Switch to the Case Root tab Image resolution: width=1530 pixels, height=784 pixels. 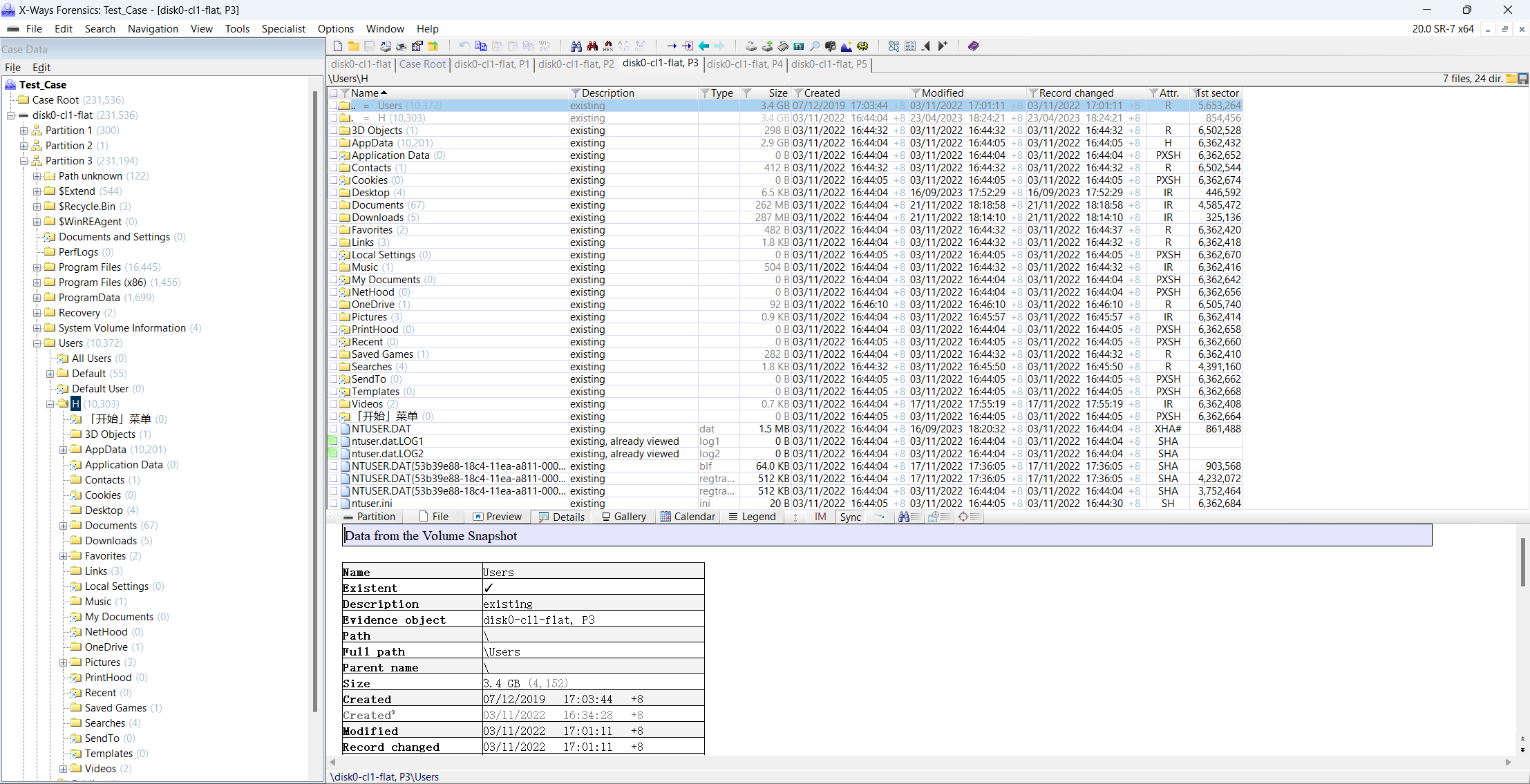[x=422, y=64]
